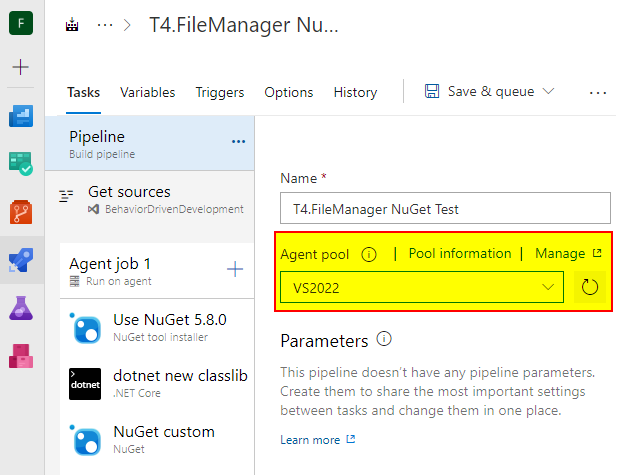Open the Repos sidebar icon
This screenshot has width=618, height=475.
21,212
